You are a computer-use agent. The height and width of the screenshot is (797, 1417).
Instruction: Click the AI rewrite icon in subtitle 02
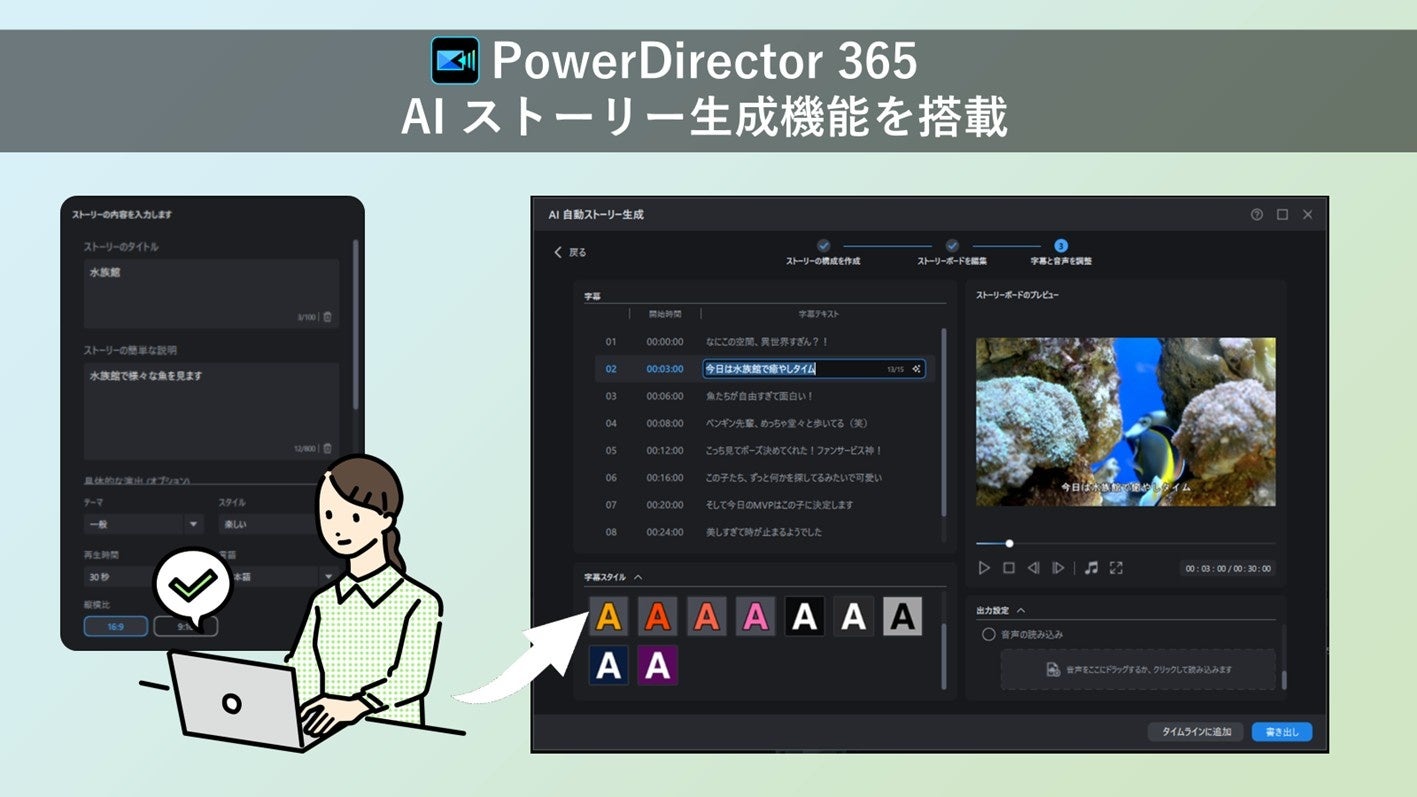tap(916, 369)
